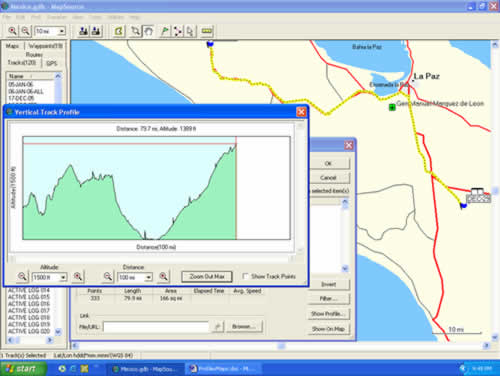Click the Browse button next to File/URL
The width and height of the screenshot is (500, 376).
click(244, 327)
